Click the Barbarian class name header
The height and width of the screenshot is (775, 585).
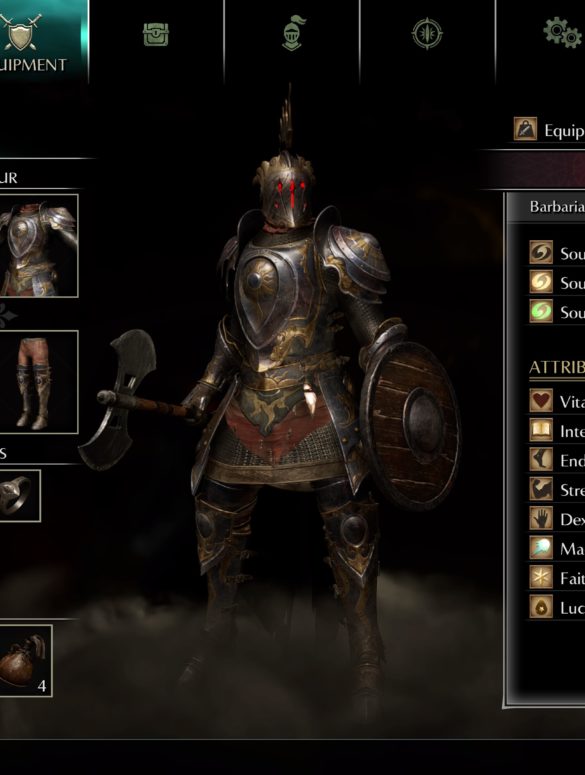[x=557, y=207]
